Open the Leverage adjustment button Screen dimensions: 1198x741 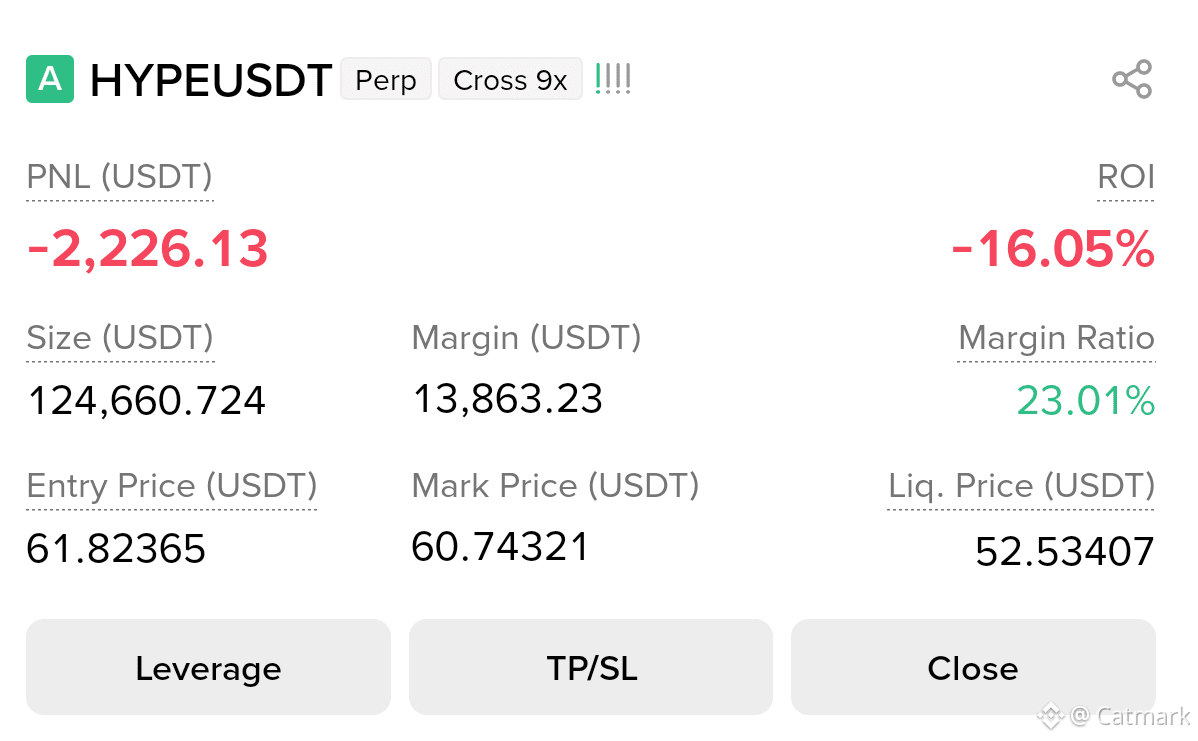209,667
